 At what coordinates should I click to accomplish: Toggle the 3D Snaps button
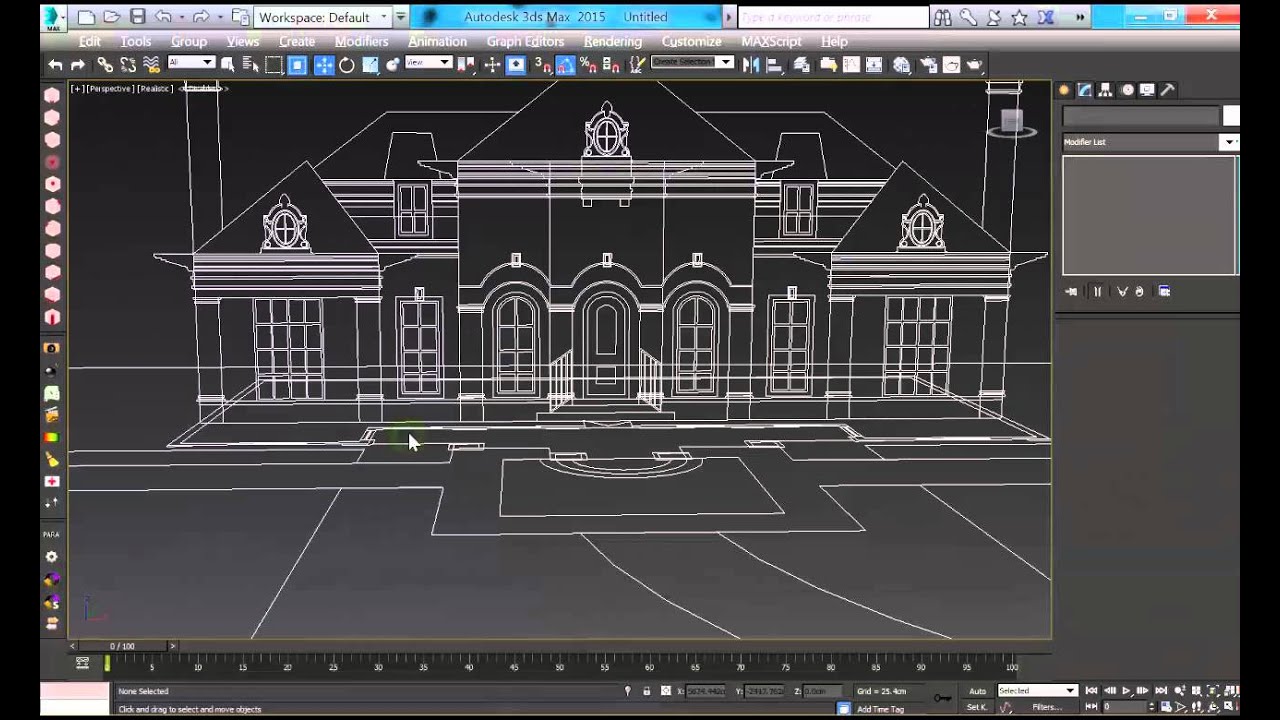[543, 65]
